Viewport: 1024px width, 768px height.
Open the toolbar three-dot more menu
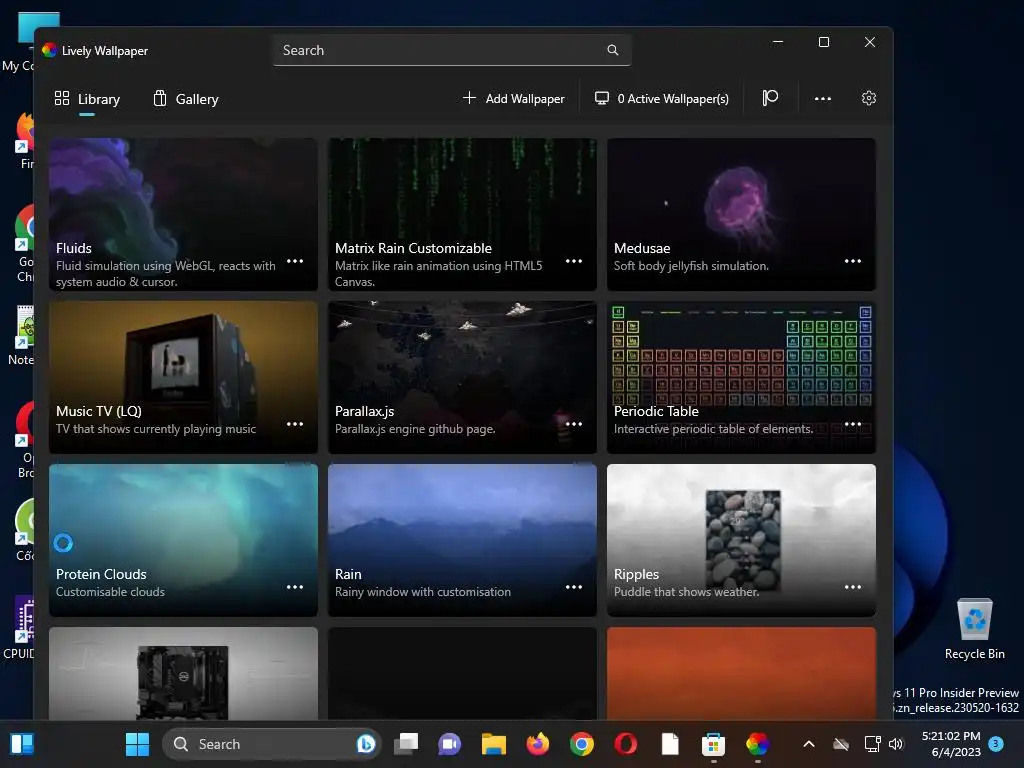tap(823, 99)
